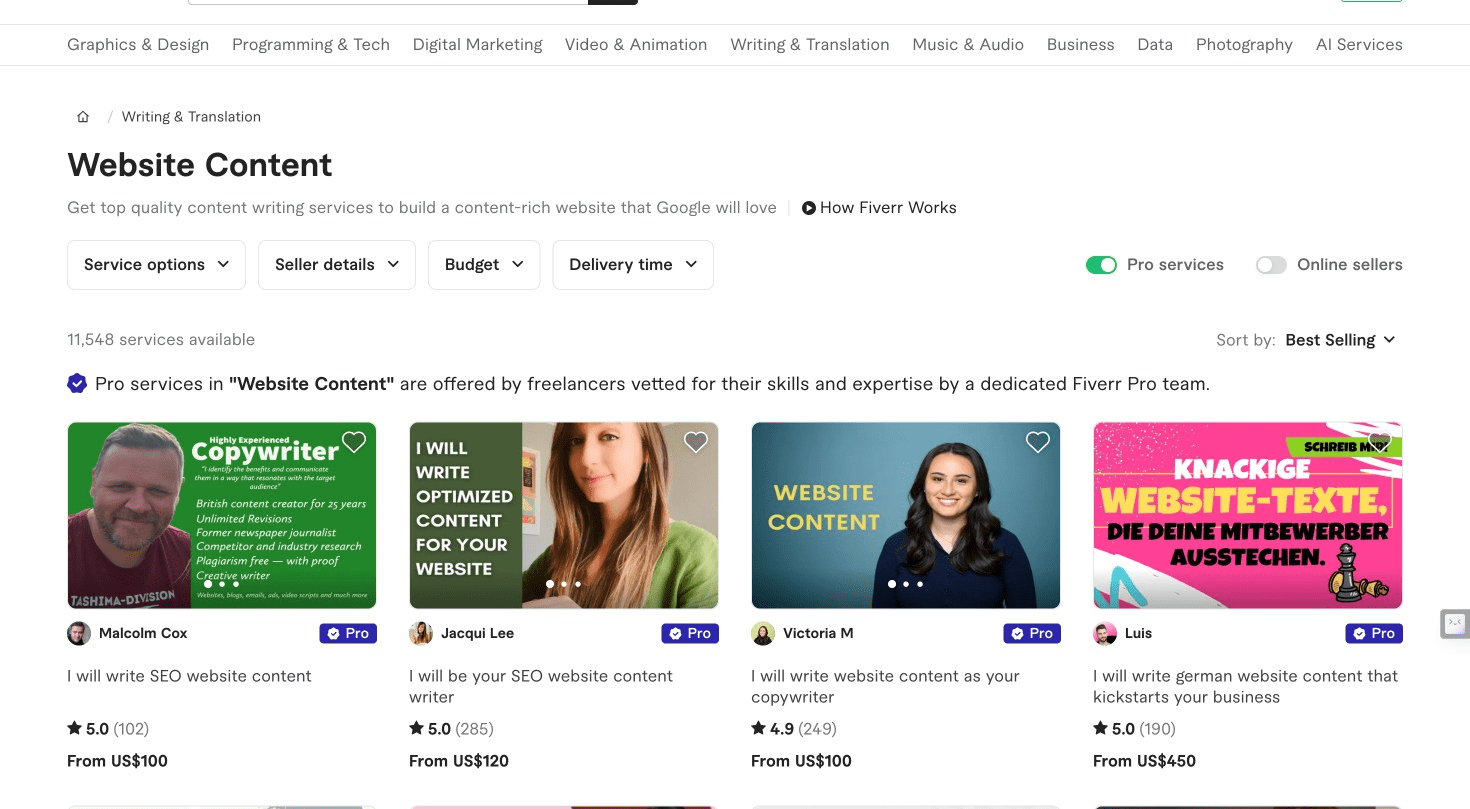Click 5.0 (190) rating text
The width and height of the screenshot is (1470, 809).
[1134, 729]
